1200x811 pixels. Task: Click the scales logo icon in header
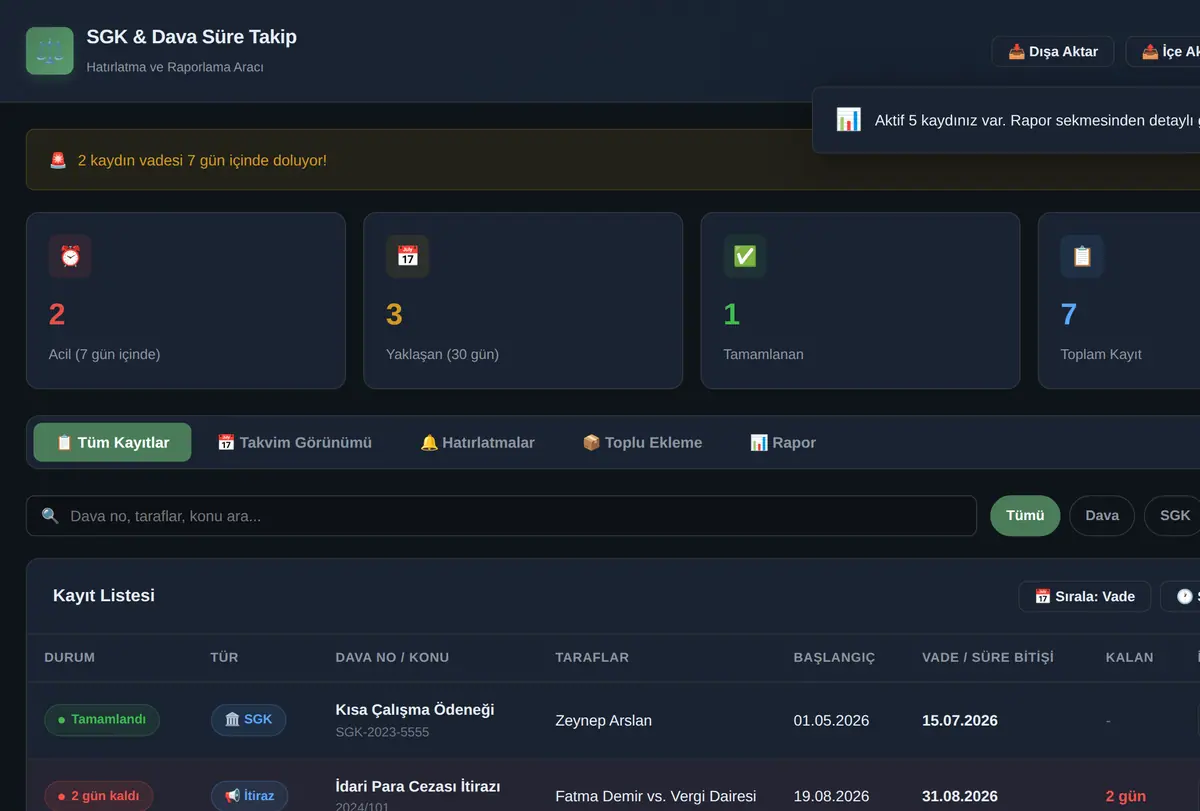[50, 51]
